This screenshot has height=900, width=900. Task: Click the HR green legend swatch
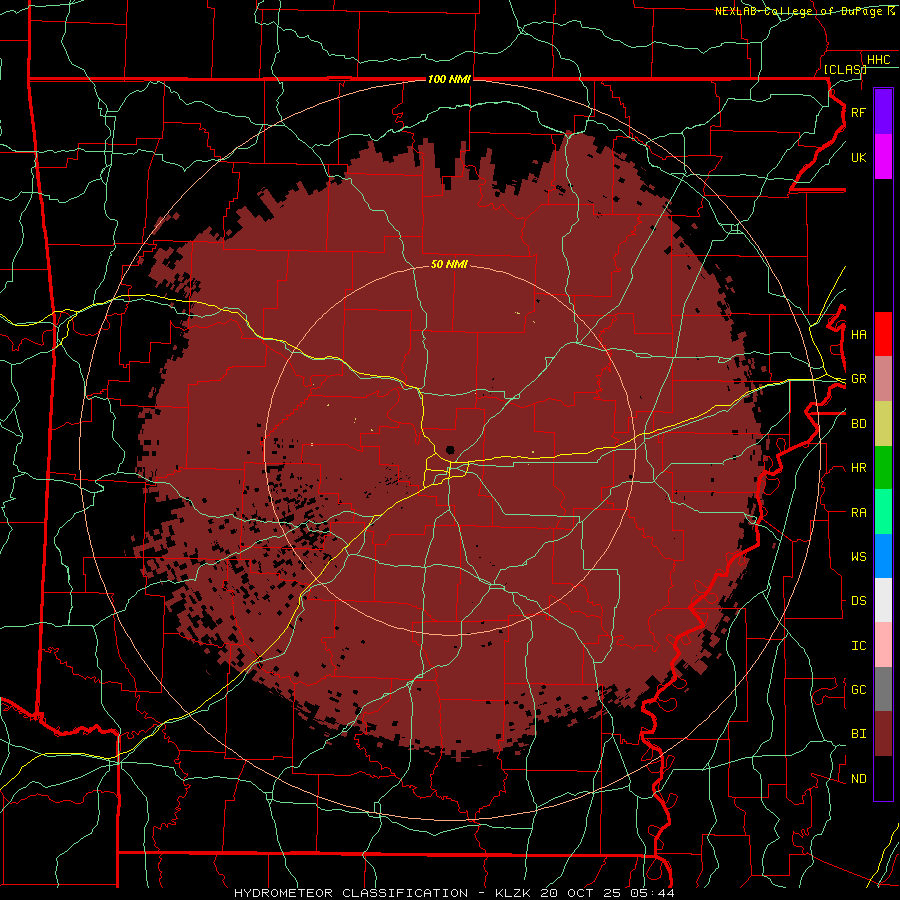coord(883,468)
